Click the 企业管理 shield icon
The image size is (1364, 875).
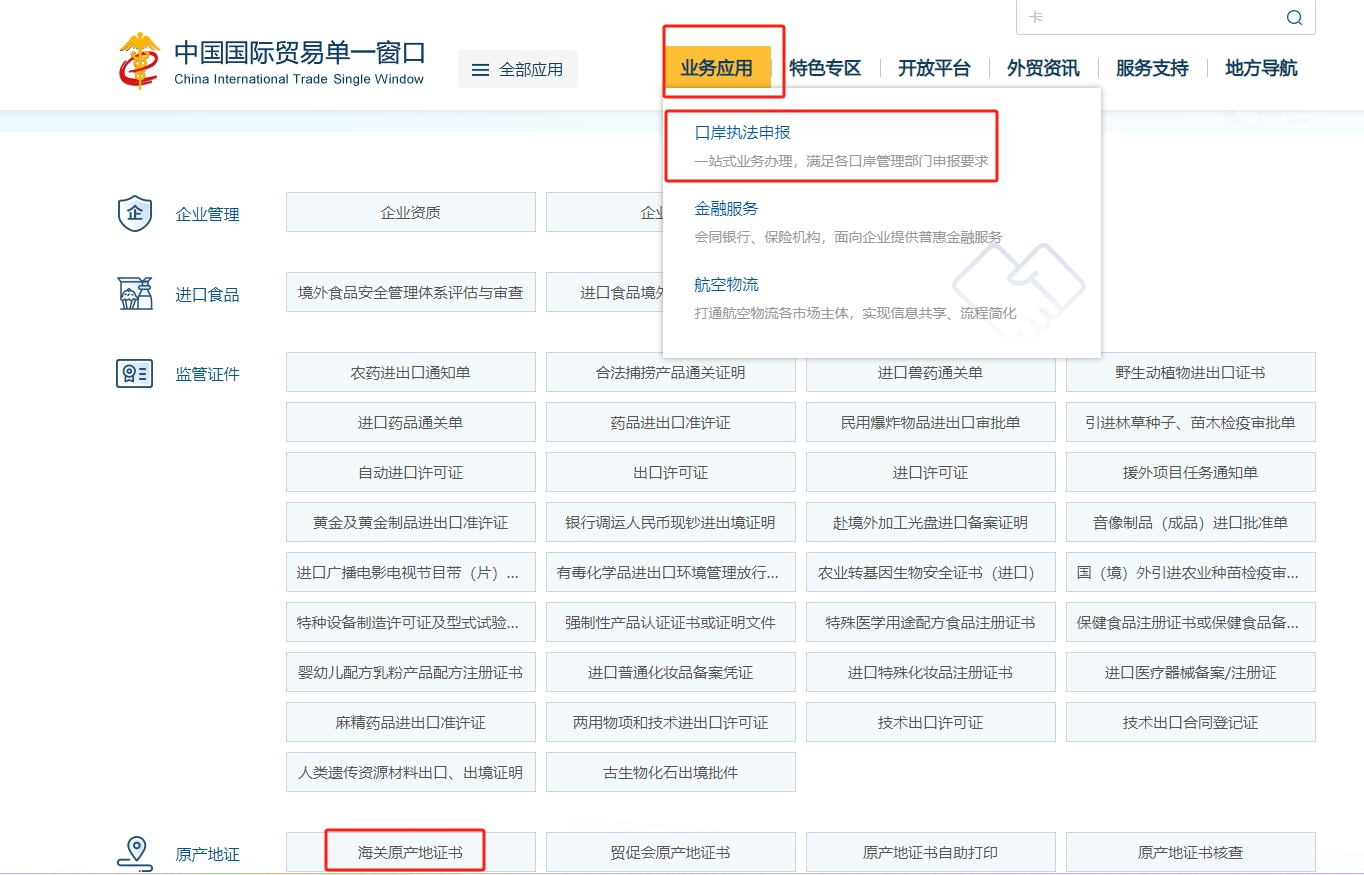click(x=135, y=213)
